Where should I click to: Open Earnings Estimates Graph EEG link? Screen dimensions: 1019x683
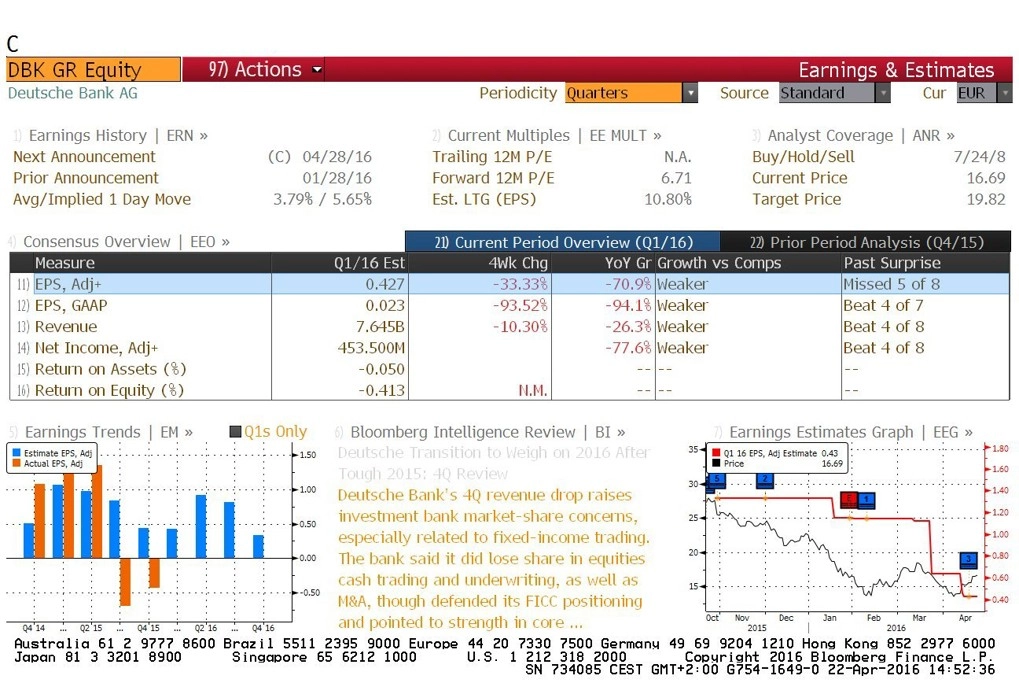[851, 432]
